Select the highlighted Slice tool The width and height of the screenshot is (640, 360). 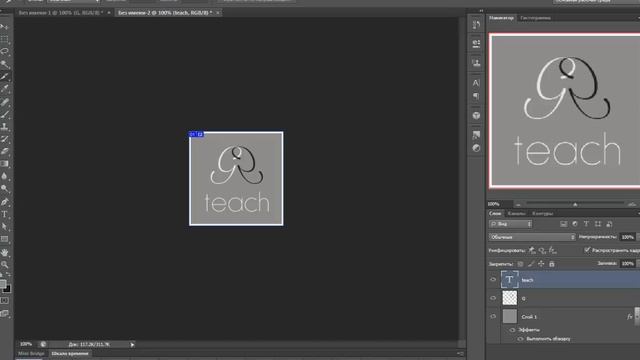(4, 76)
